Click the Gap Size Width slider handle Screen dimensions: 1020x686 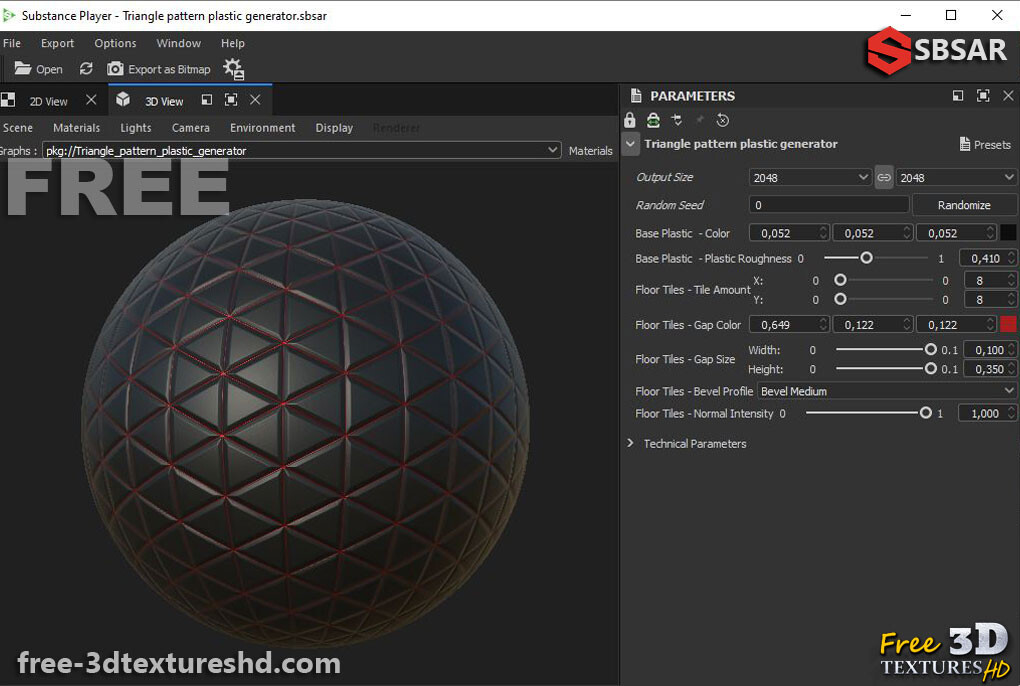[930, 349]
